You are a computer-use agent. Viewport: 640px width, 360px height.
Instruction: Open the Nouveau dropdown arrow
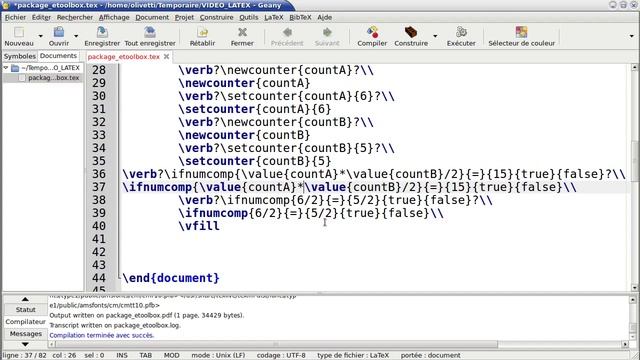[40, 36]
